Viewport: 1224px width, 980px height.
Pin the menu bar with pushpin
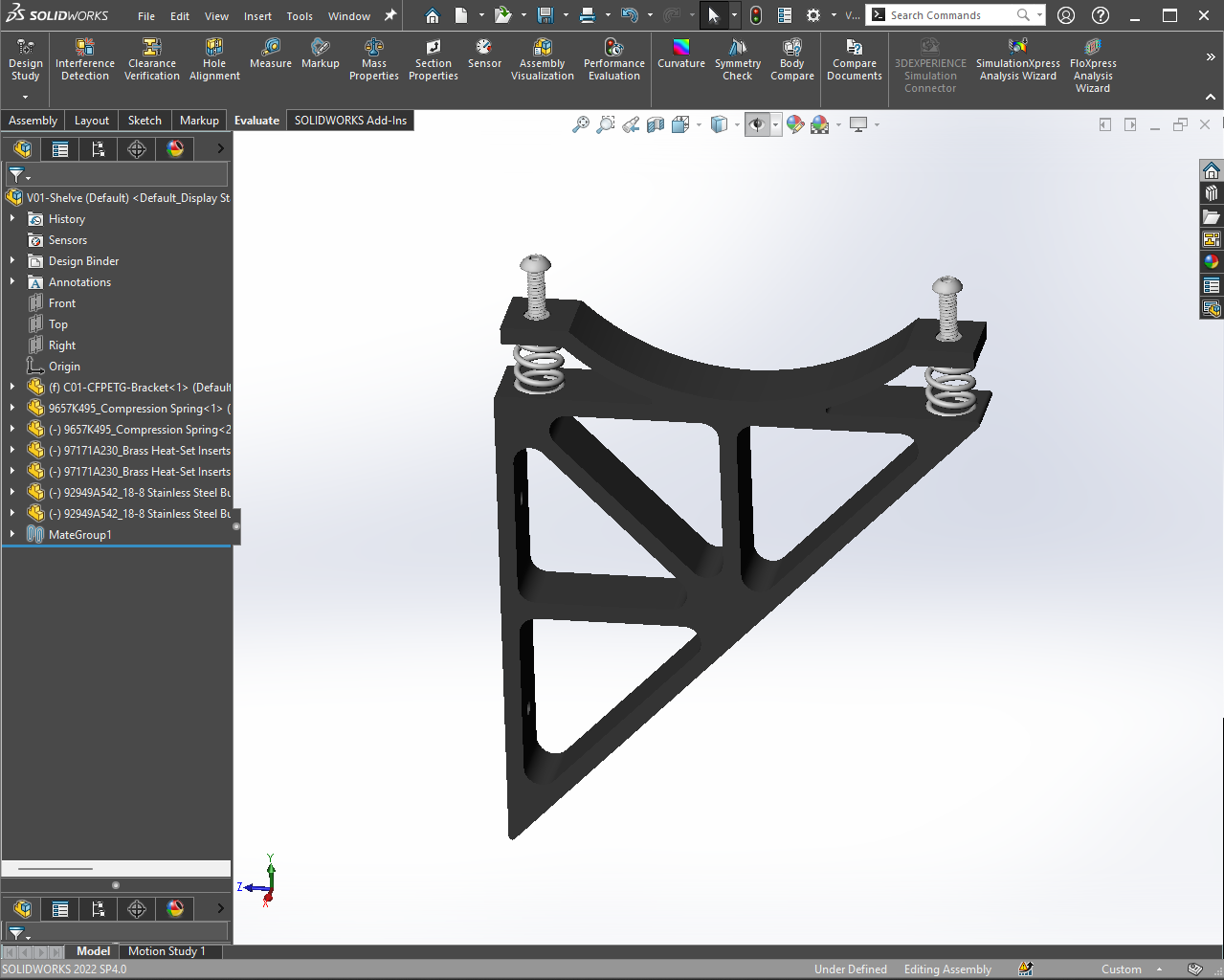390,15
